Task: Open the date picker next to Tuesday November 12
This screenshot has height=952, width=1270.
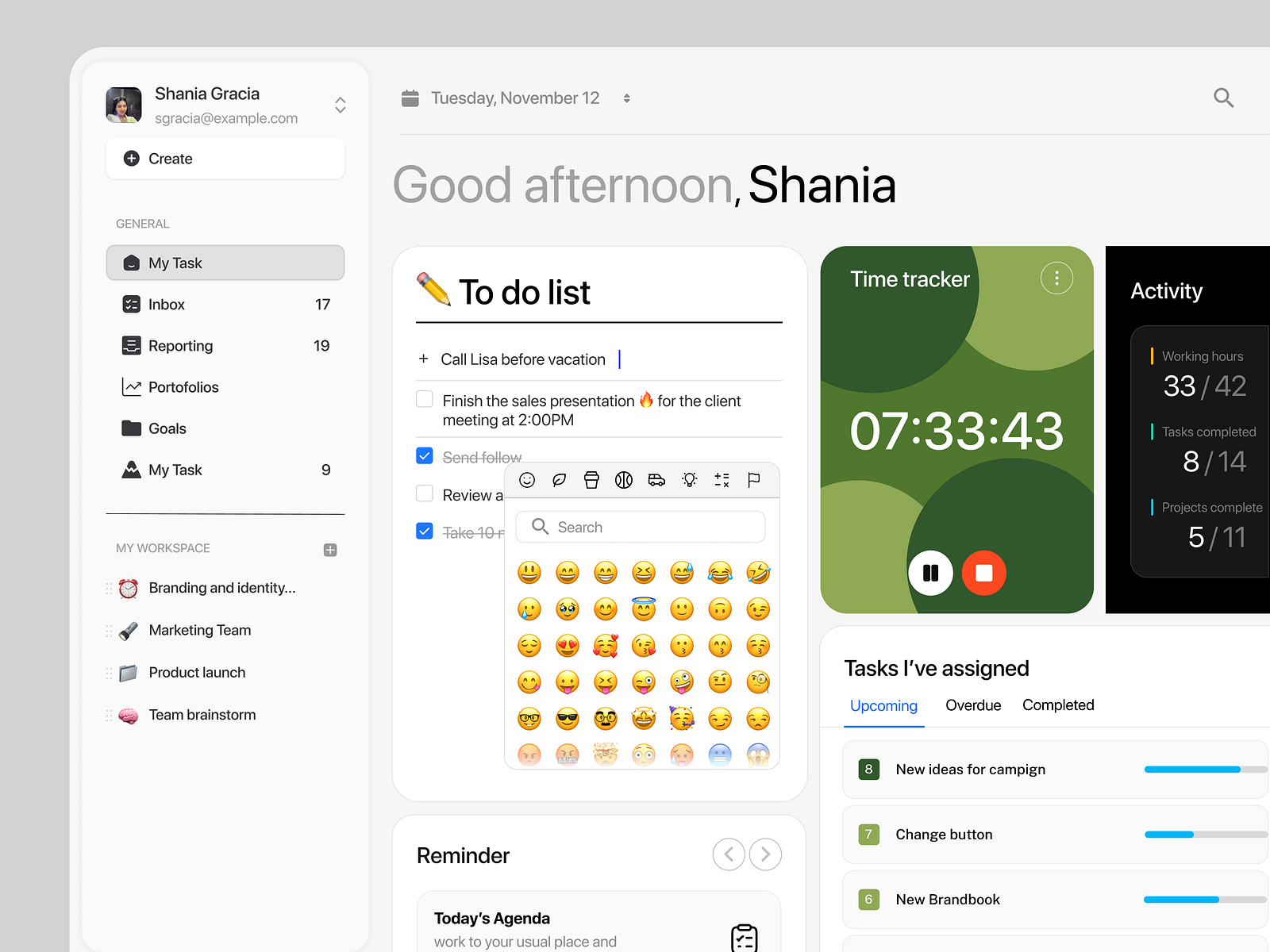Action: [626, 98]
